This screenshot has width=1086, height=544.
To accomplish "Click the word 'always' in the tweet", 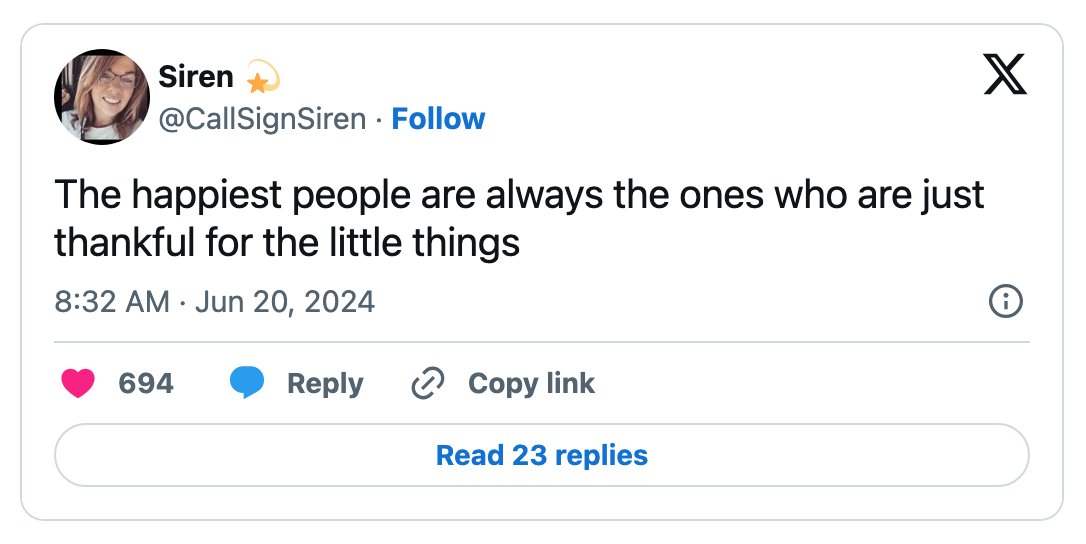I will 544,196.
